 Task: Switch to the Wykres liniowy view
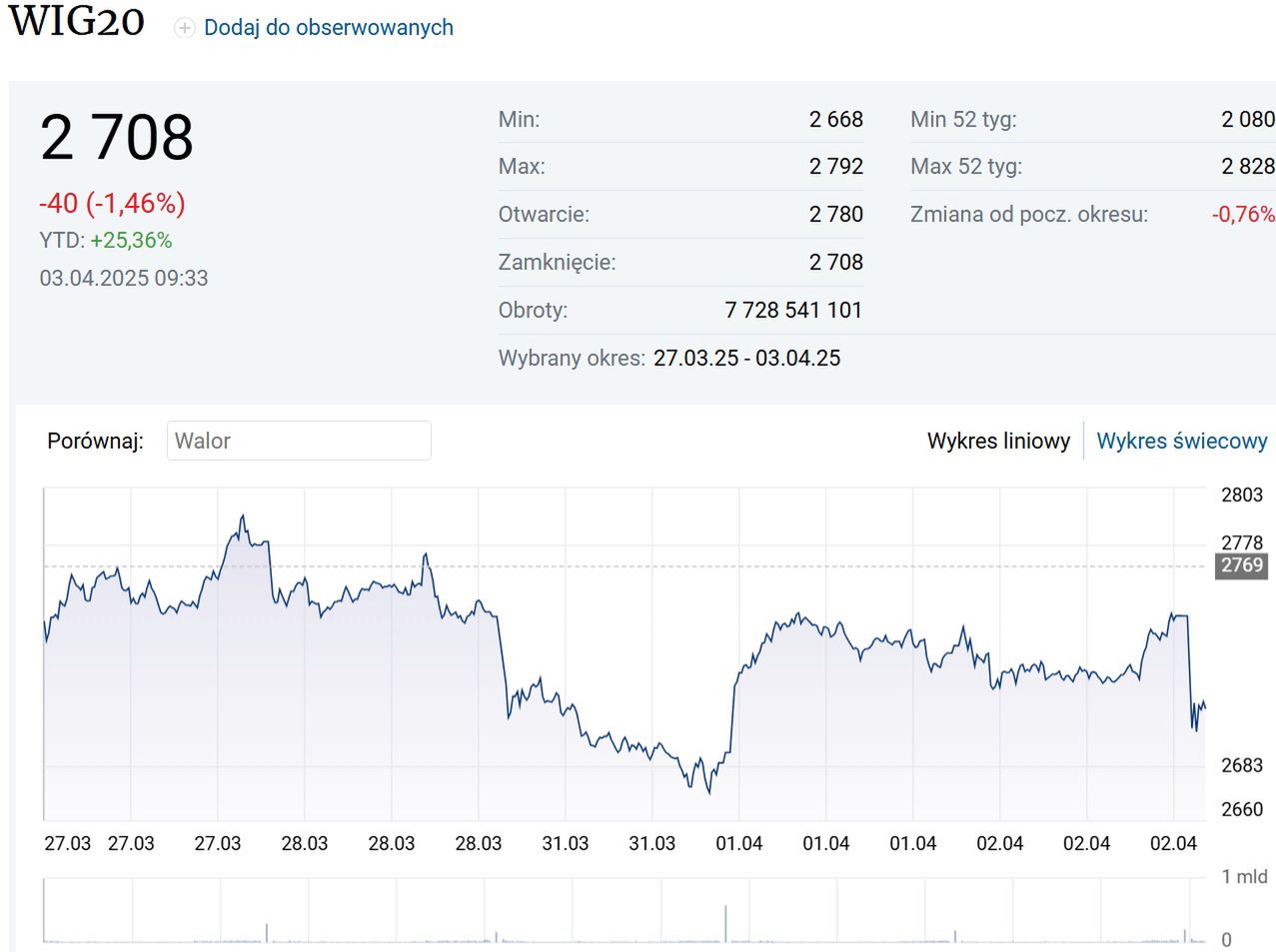(997, 441)
